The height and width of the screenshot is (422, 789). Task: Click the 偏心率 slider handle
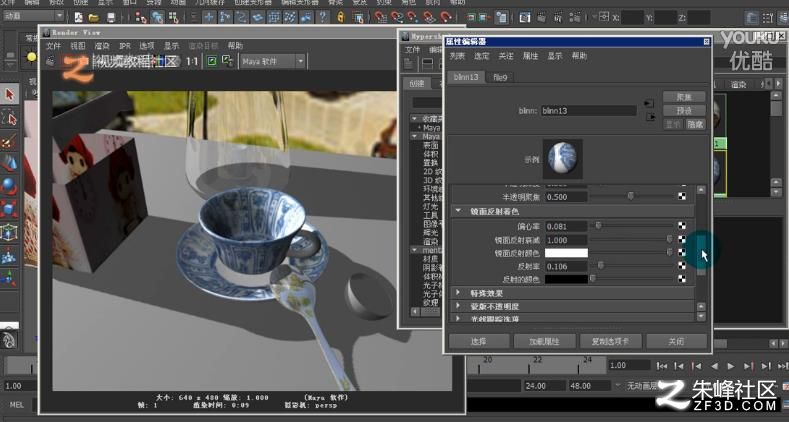point(598,226)
